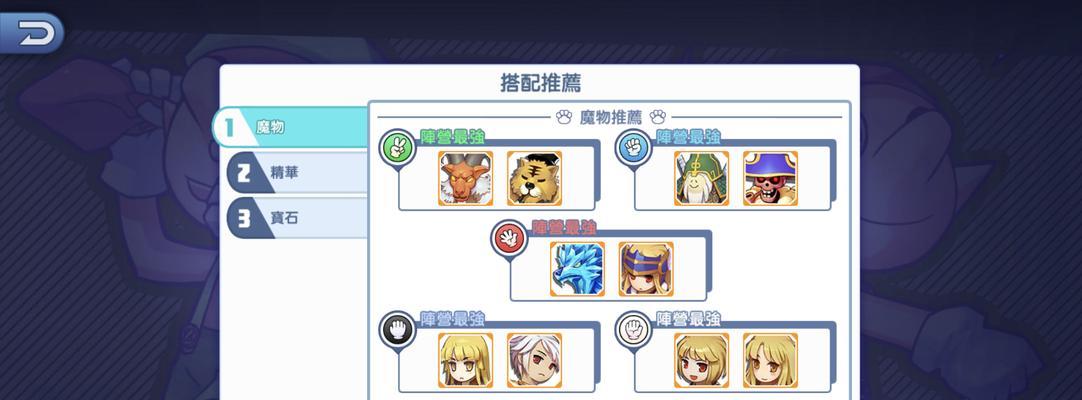Image resolution: width=1082 pixels, height=400 pixels.
Task: Click the green scissors faction icon
Action: (x=398, y=148)
